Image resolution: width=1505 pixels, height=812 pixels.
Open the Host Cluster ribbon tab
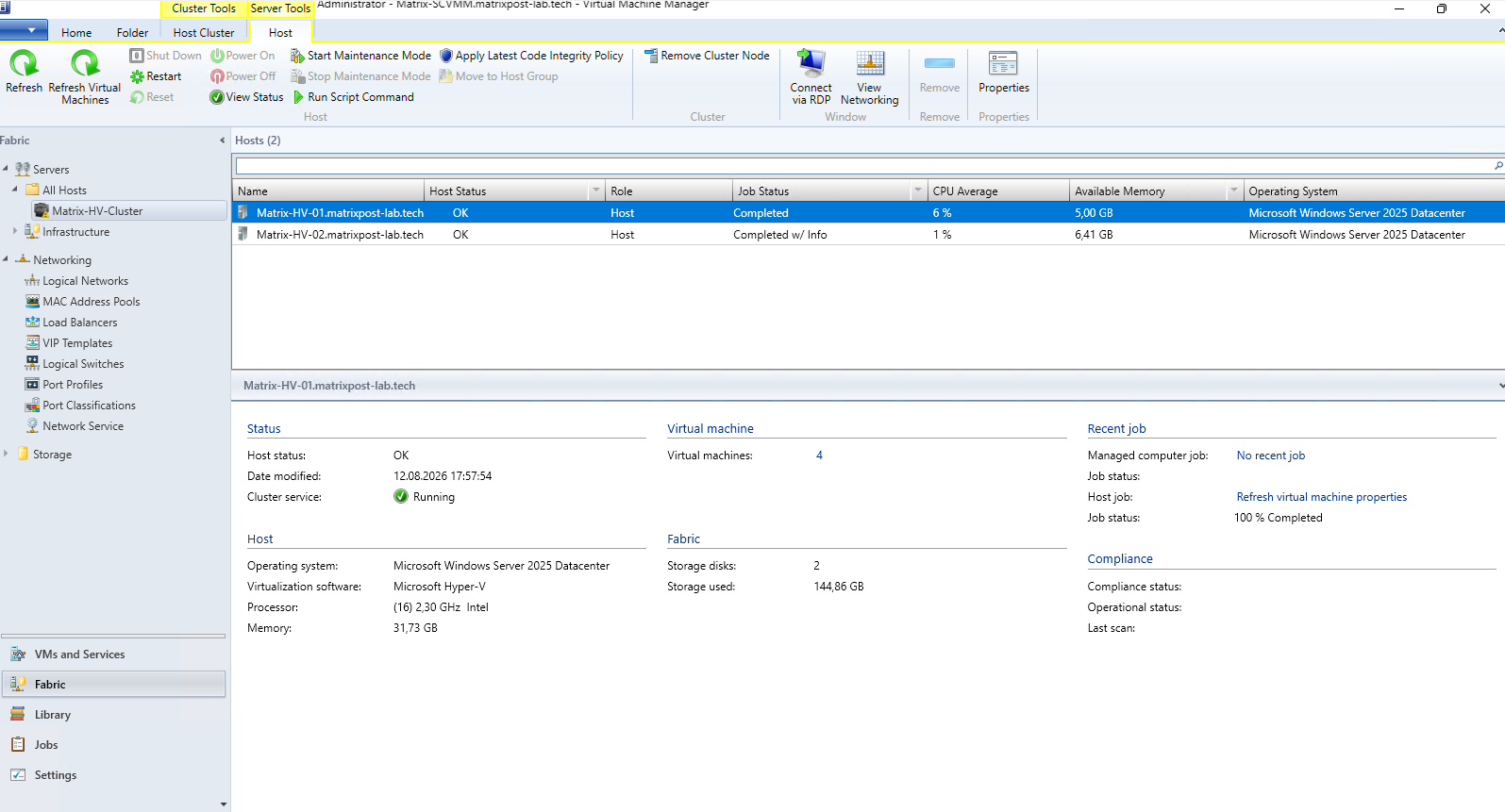(204, 32)
